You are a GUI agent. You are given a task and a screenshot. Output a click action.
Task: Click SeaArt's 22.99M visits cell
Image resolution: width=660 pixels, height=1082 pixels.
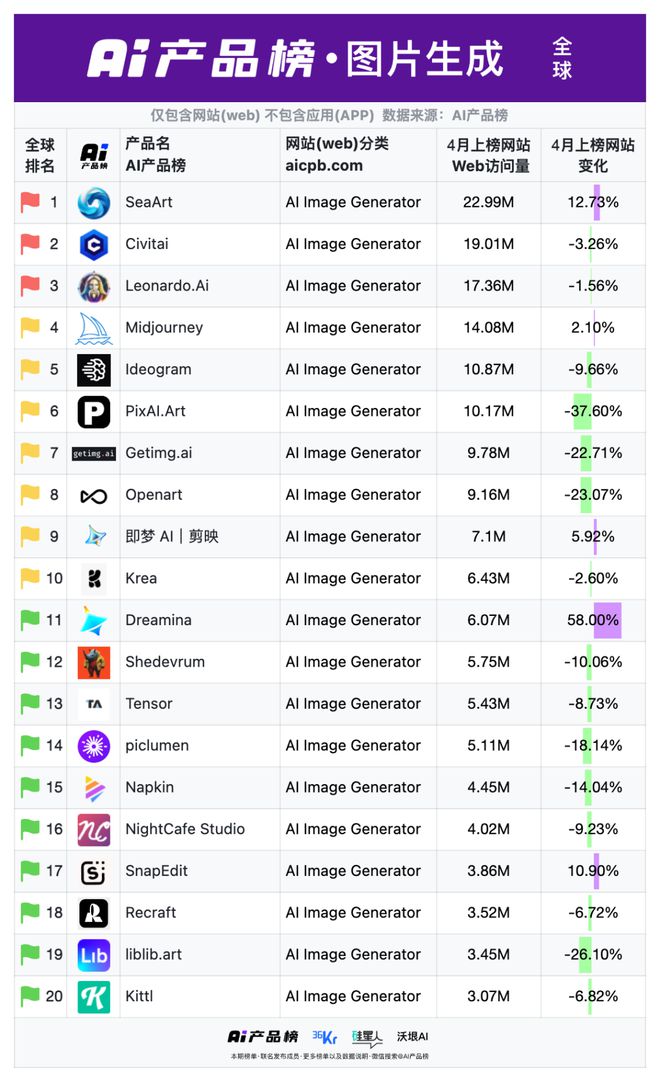point(488,203)
